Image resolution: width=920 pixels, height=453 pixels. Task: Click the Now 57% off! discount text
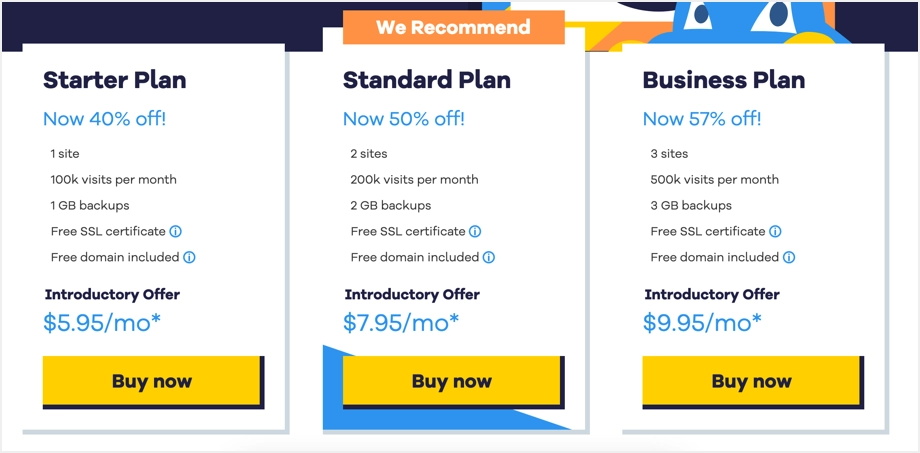pos(702,119)
